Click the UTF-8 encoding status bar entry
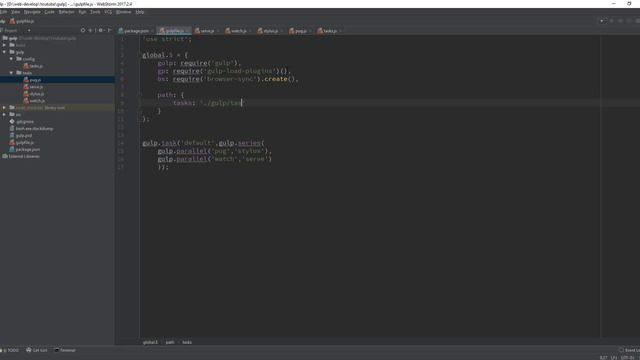The height and width of the screenshot is (360, 640). [627, 358]
